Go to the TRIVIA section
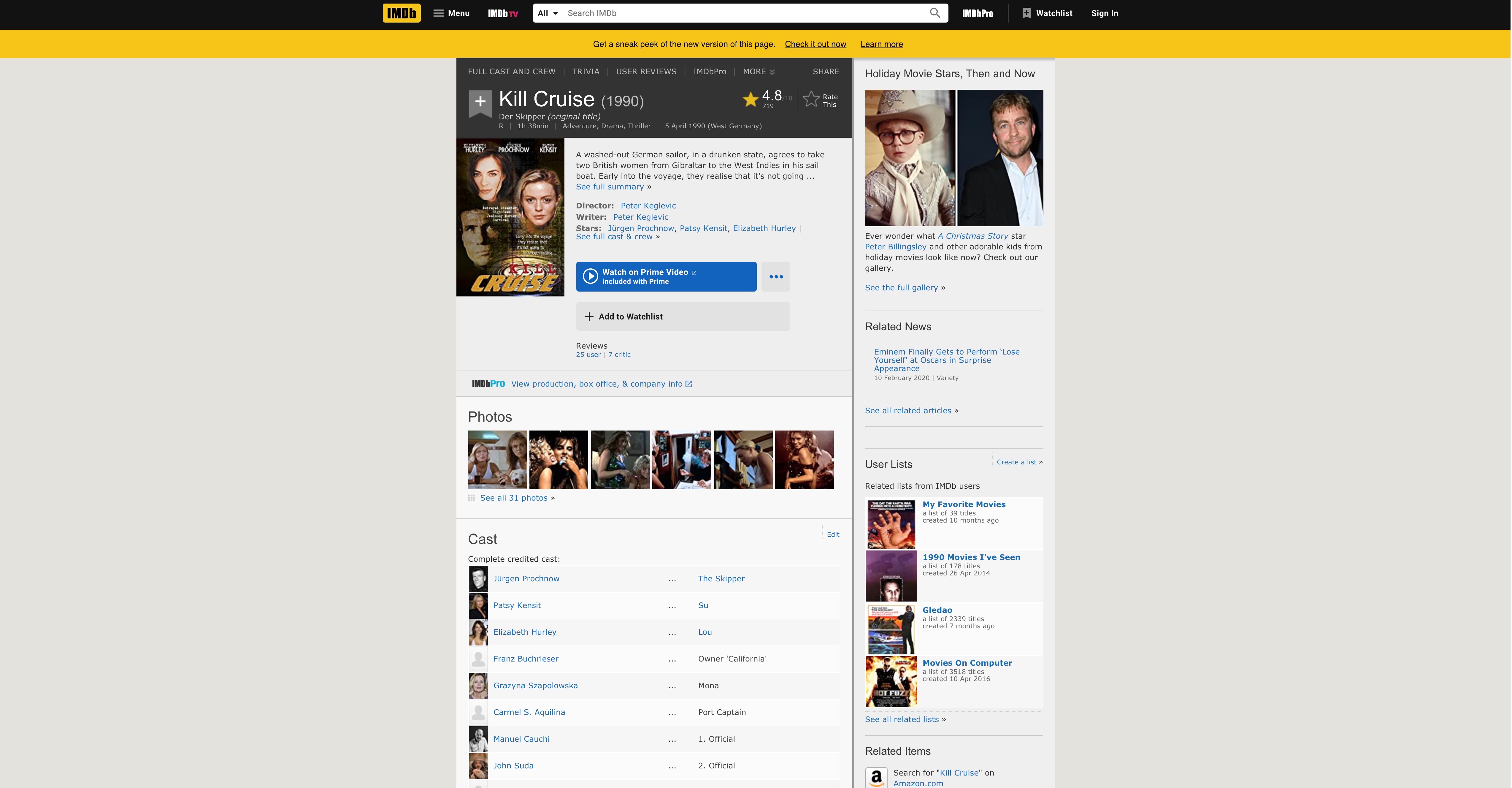The image size is (1512, 788). pos(585,72)
